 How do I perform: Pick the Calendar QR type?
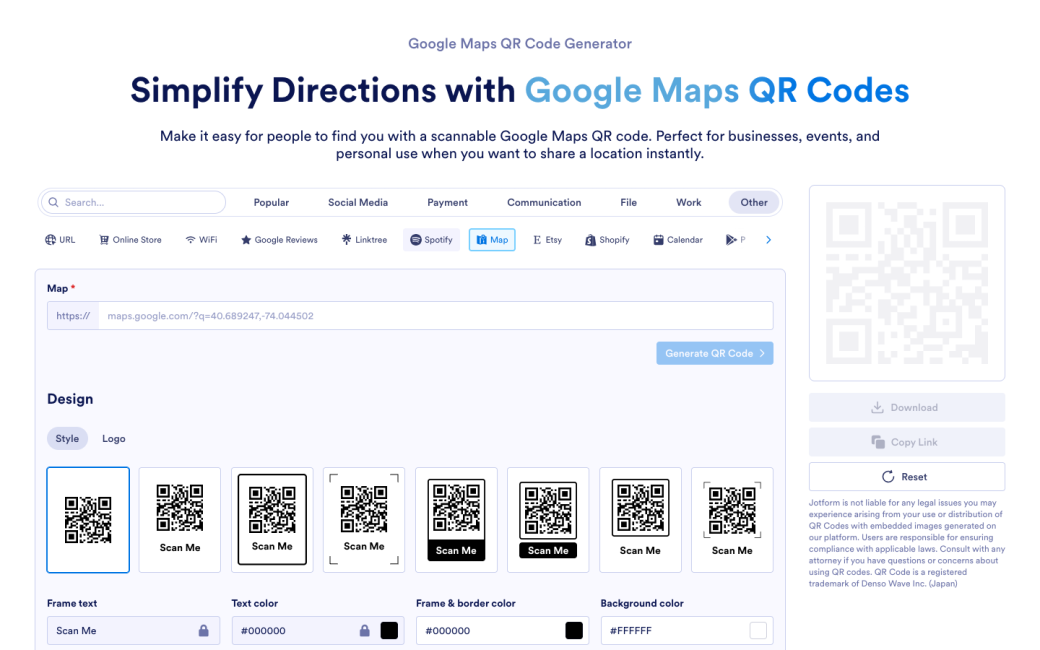[678, 239]
